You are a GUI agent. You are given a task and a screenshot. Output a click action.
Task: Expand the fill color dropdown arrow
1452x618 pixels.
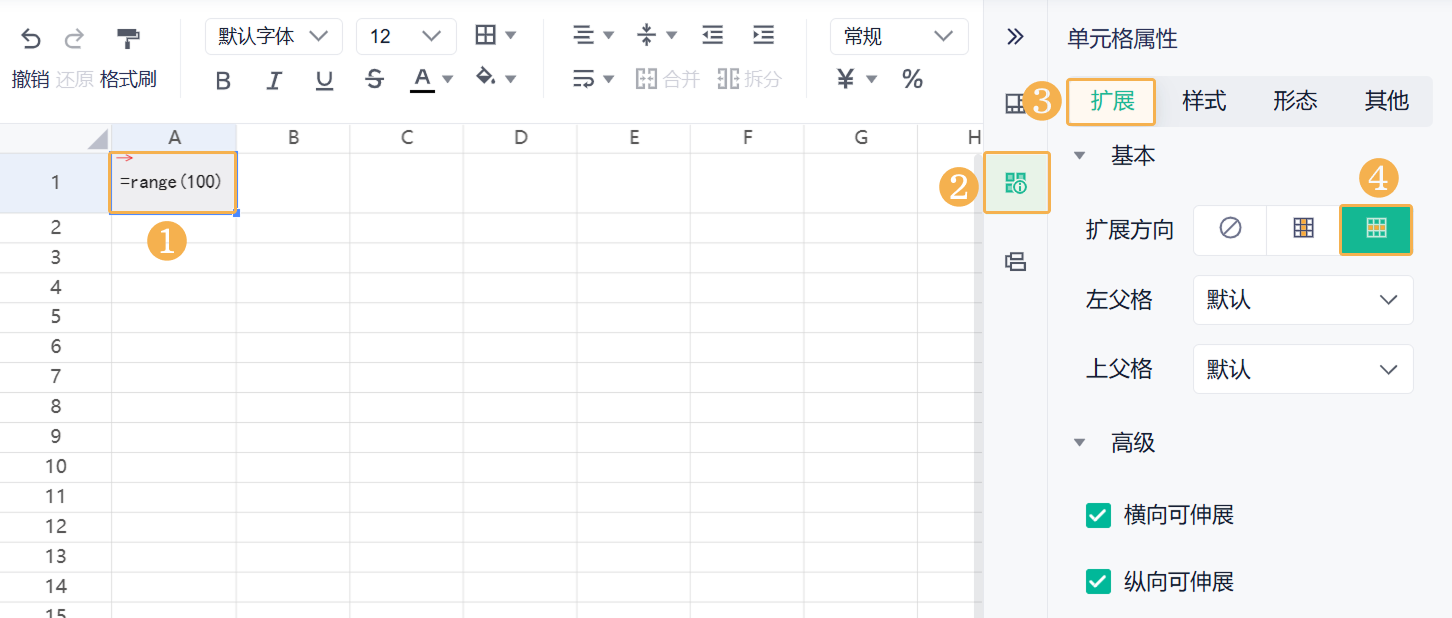point(511,79)
